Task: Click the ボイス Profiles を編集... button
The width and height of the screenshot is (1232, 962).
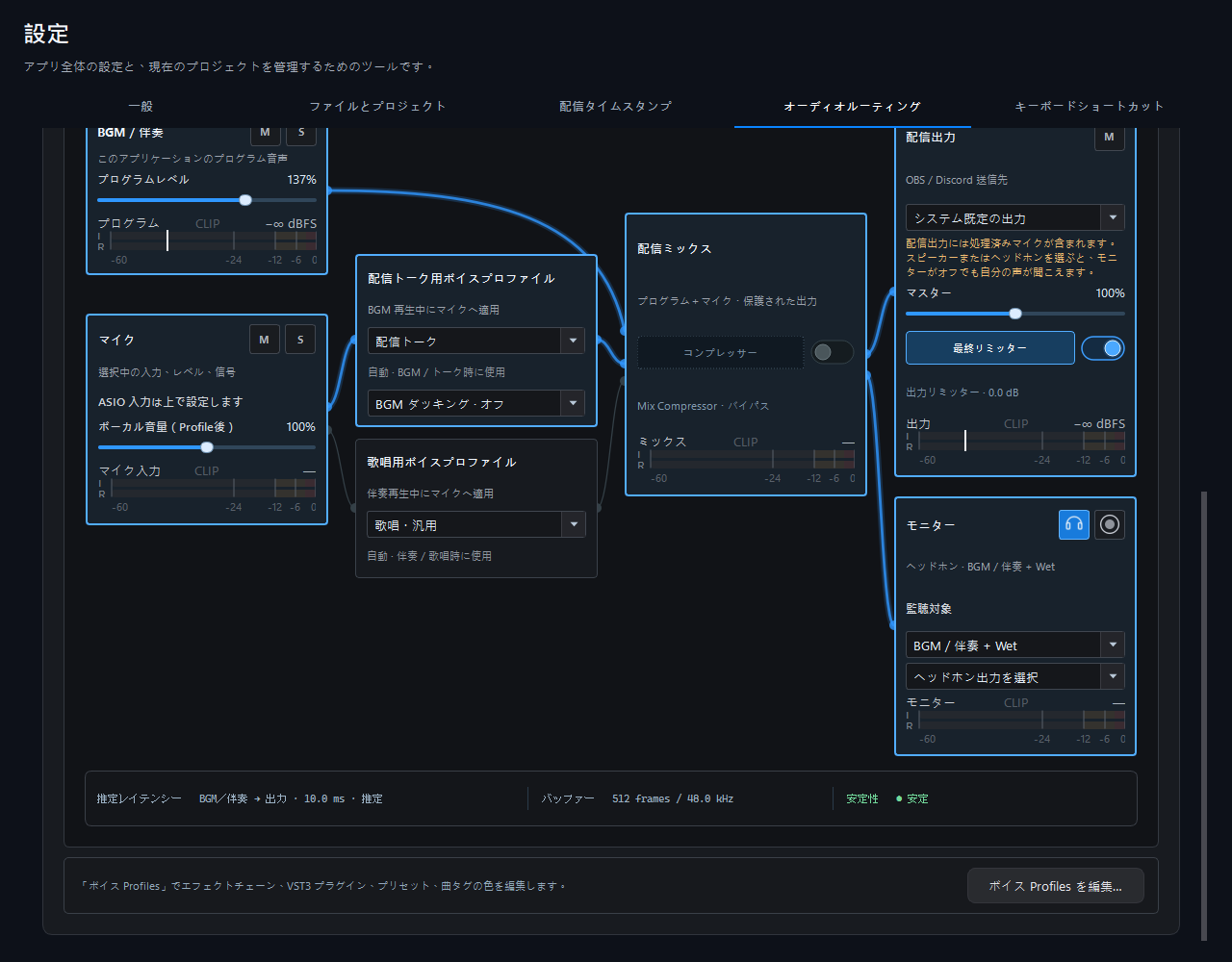Action: click(1056, 885)
